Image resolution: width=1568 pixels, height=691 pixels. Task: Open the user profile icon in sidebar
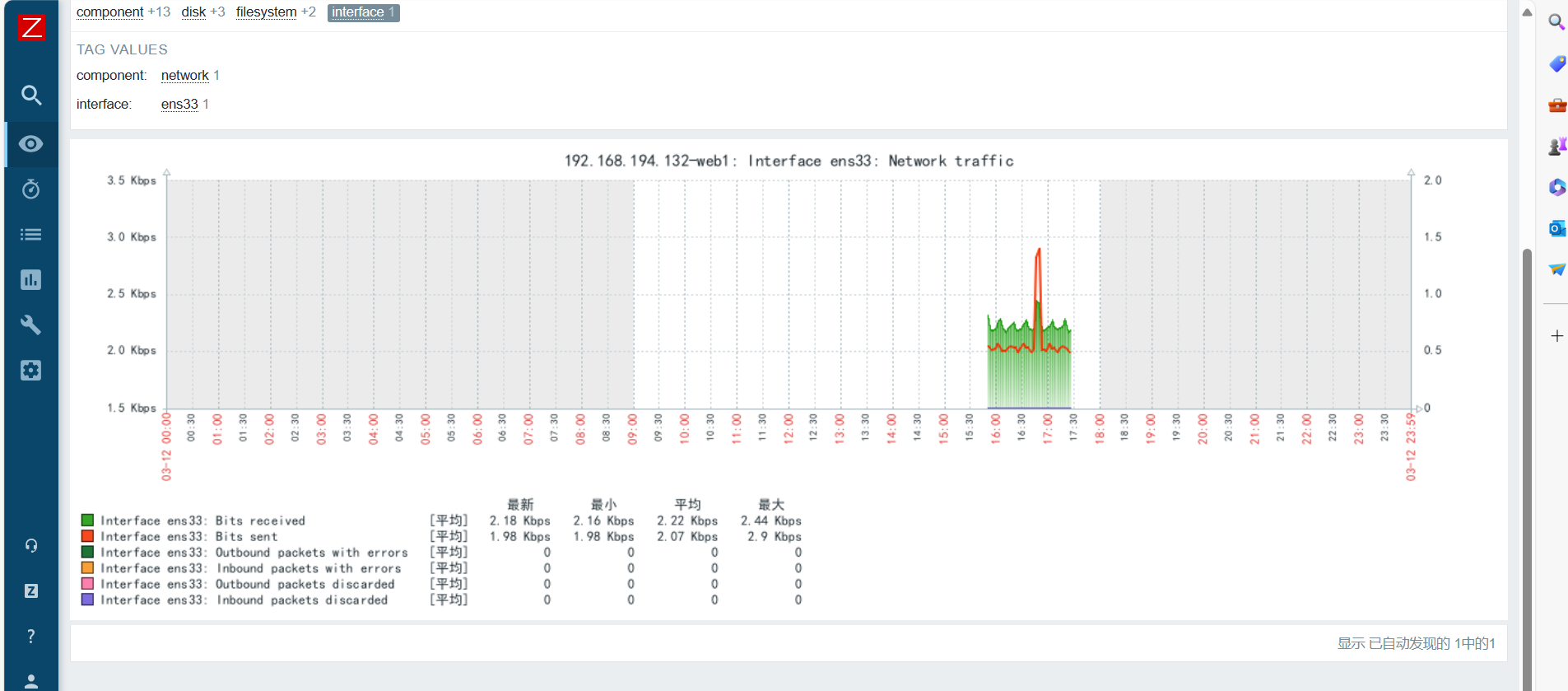(x=31, y=681)
